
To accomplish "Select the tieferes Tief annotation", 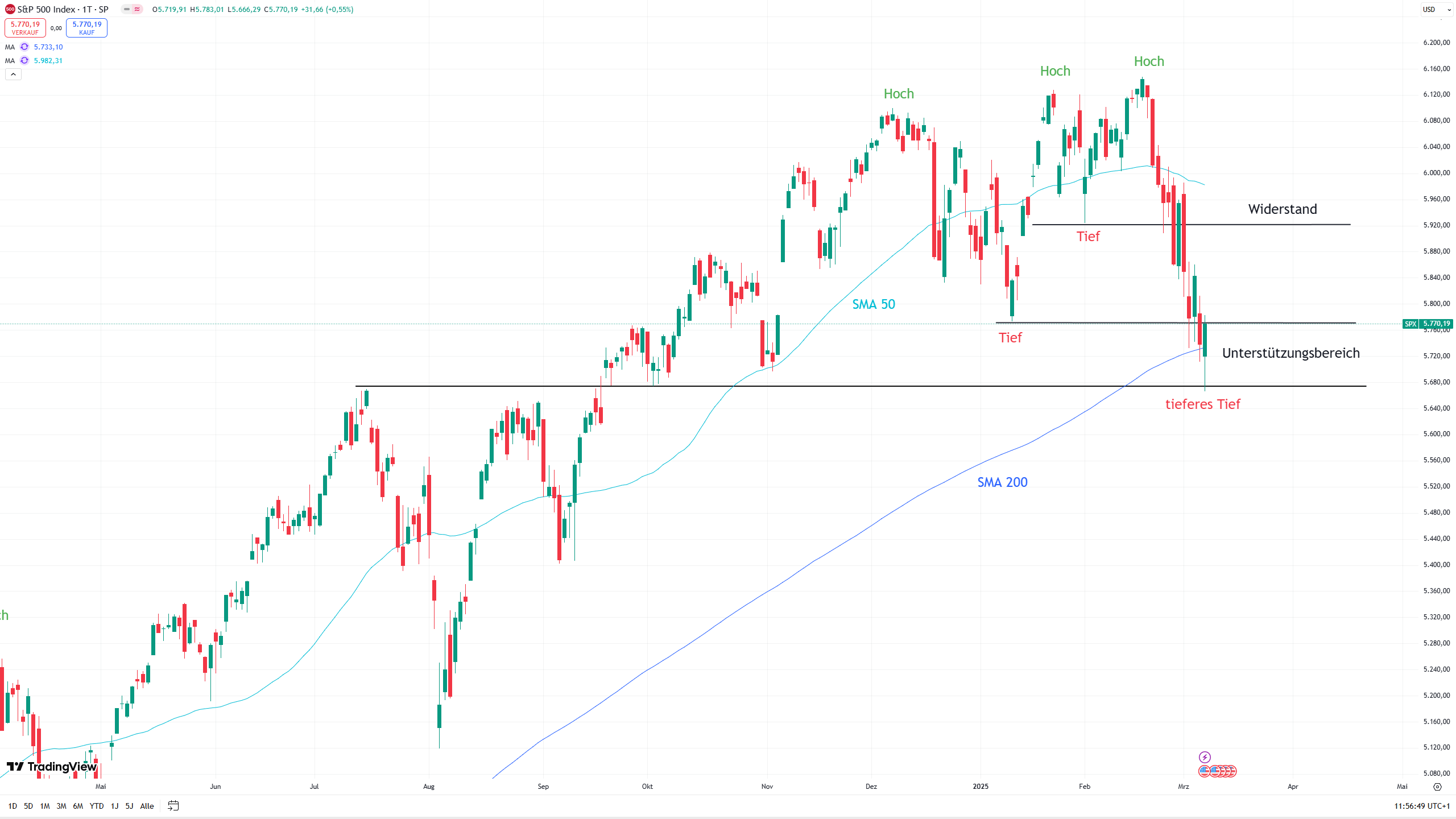I will point(1203,404).
